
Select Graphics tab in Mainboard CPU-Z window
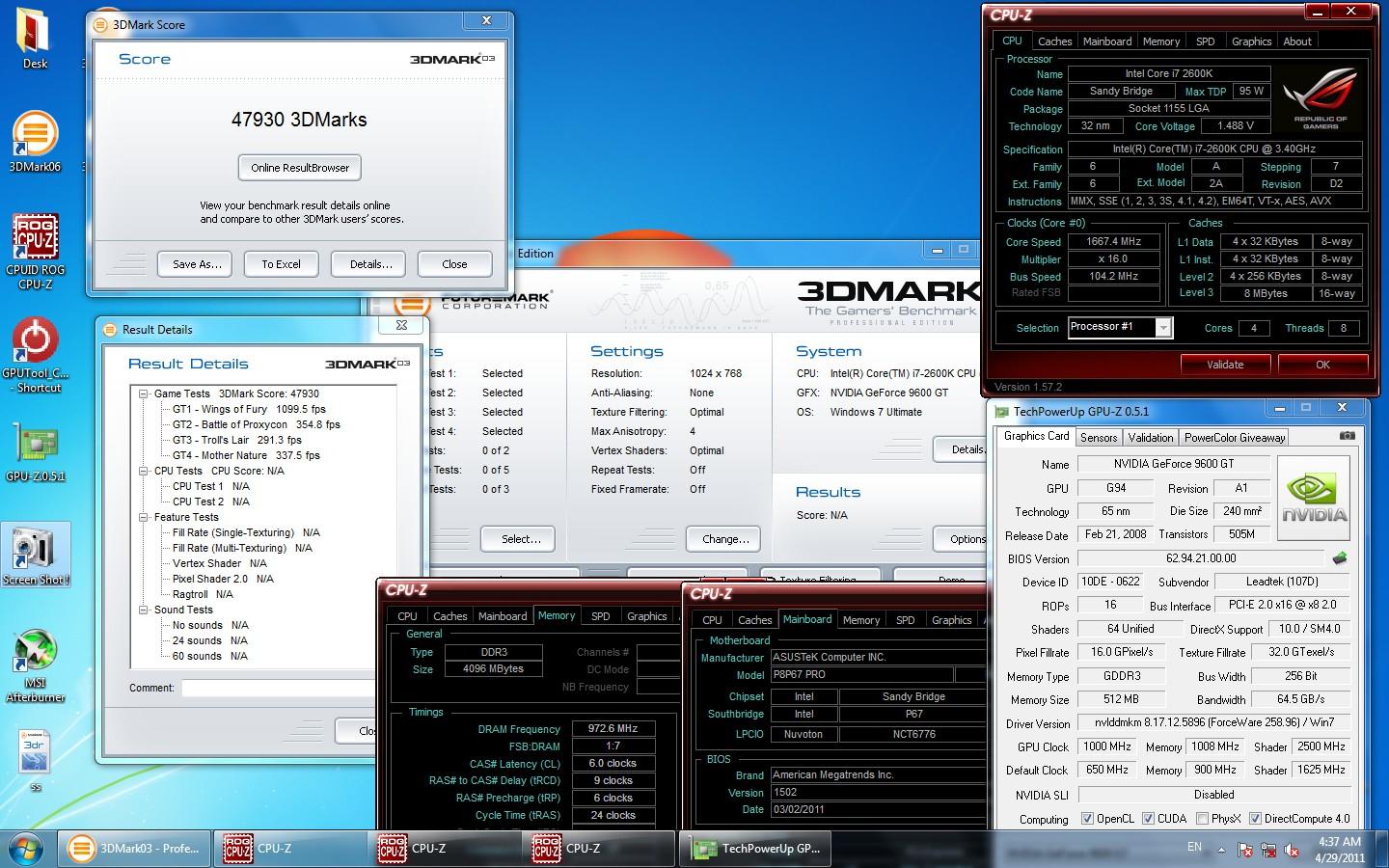[951, 620]
